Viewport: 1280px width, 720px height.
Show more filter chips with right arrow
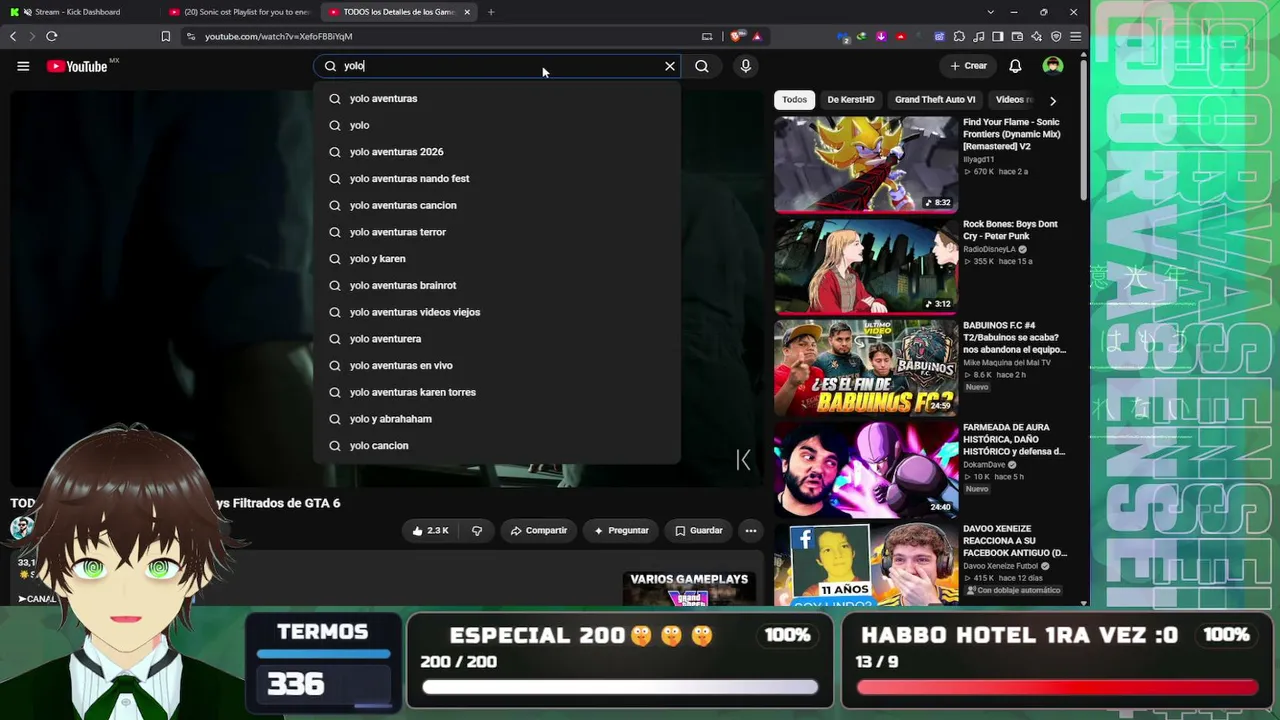pos(1052,100)
